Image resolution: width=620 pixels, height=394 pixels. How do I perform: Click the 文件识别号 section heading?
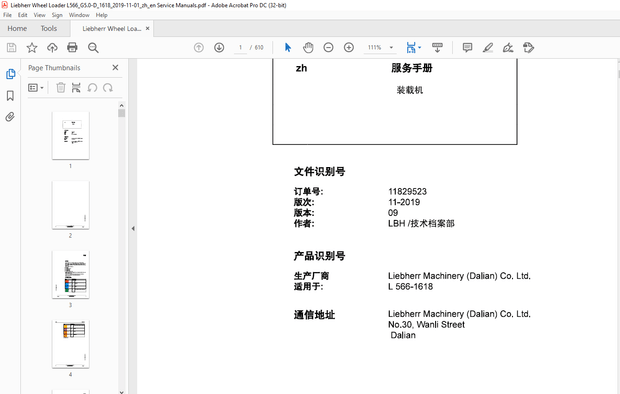click(x=319, y=171)
